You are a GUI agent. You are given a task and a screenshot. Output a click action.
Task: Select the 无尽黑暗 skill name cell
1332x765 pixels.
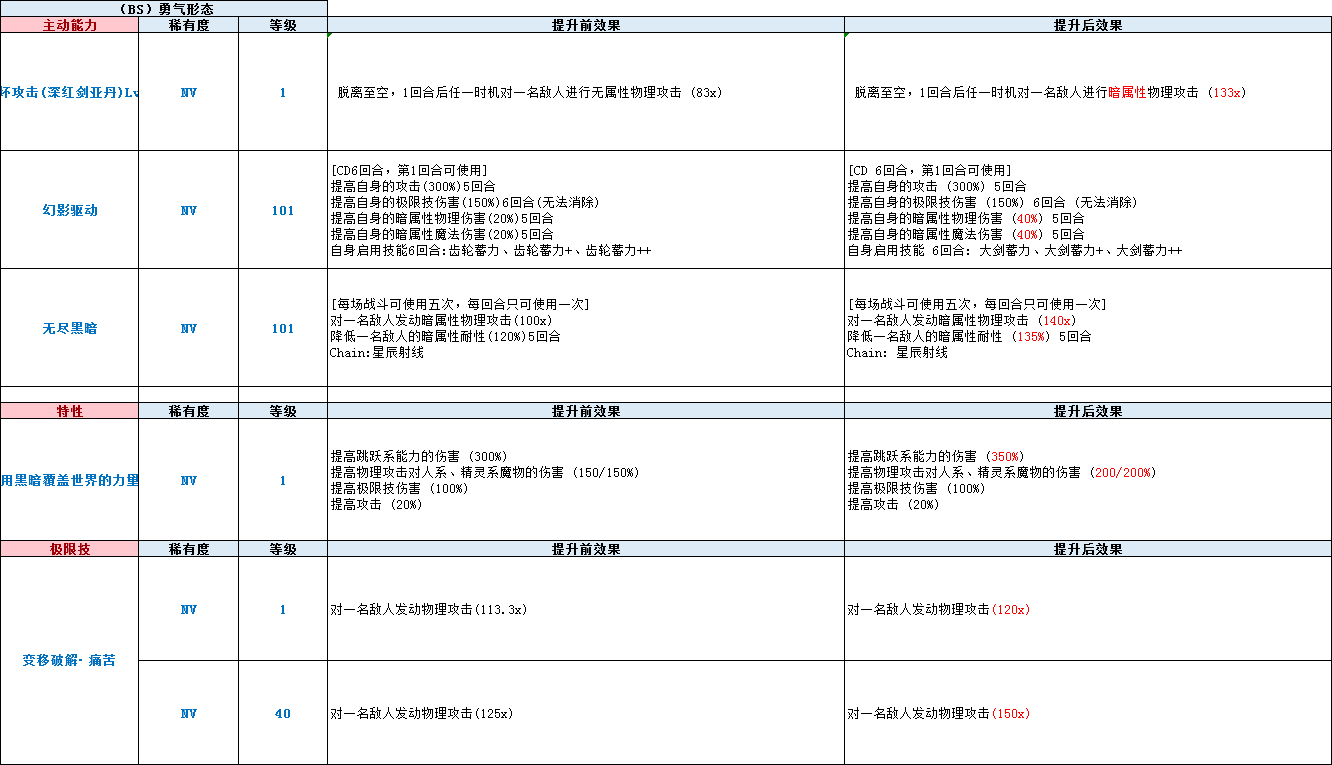[69, 328]
